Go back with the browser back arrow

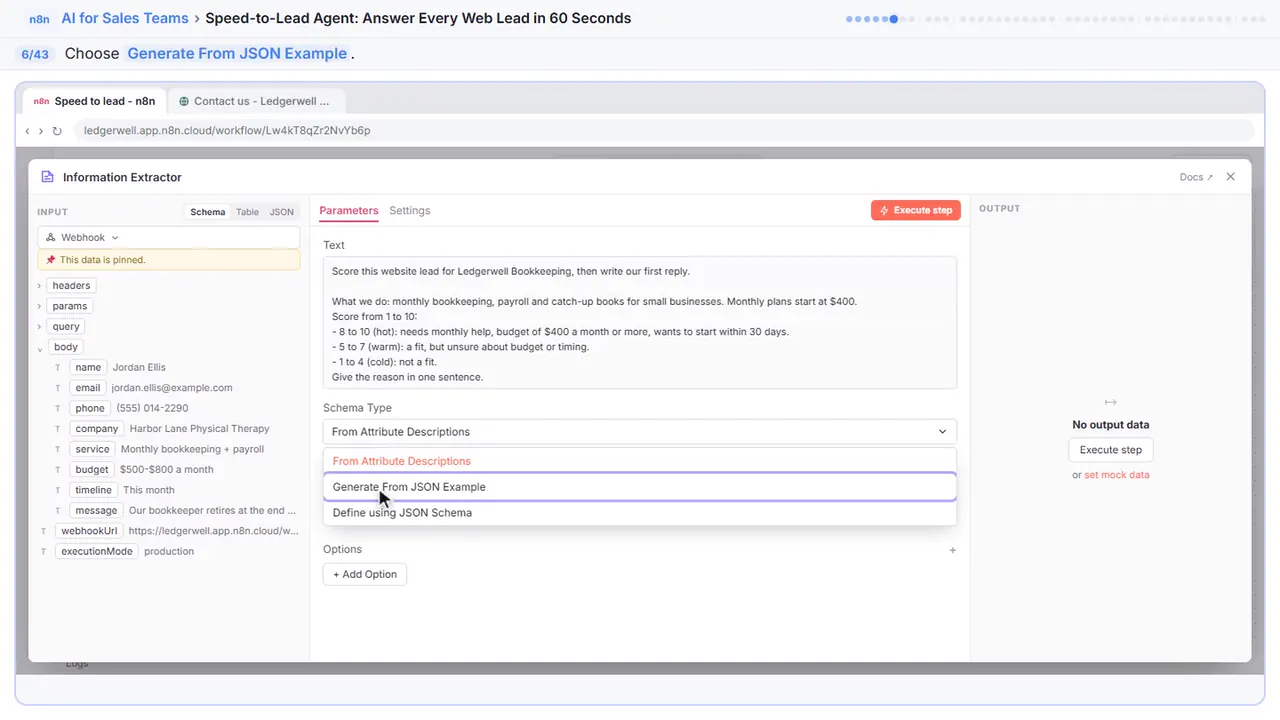(x=27, y=131)
